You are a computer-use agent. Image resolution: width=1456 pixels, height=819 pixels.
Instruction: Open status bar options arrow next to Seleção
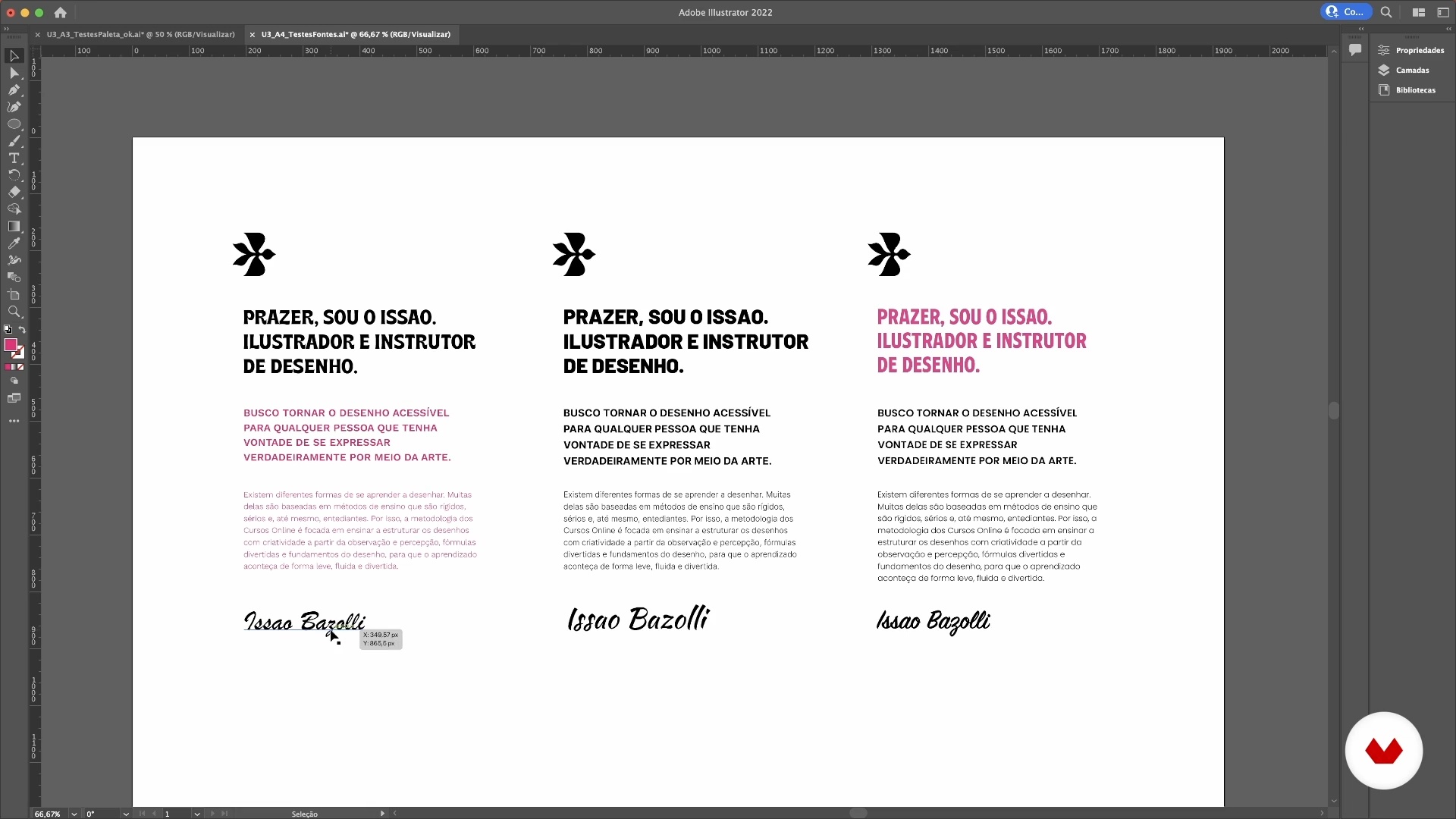click(382, 814)
